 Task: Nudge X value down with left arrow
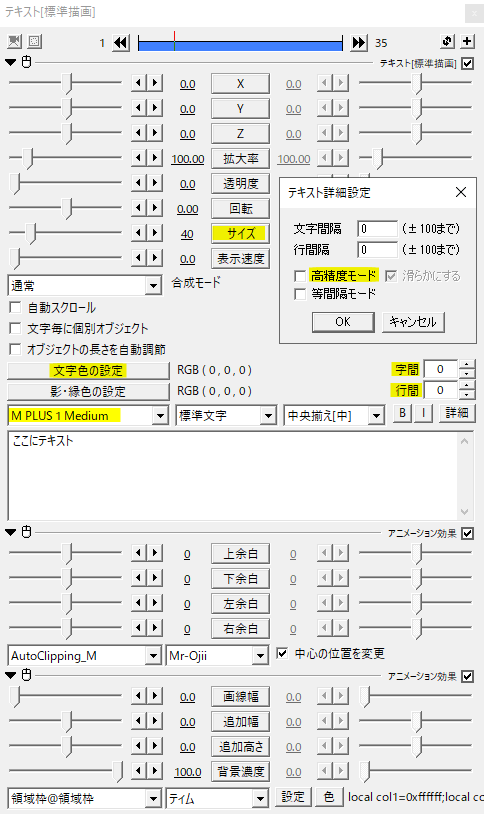pyautogui.click(x=139, y=83)
